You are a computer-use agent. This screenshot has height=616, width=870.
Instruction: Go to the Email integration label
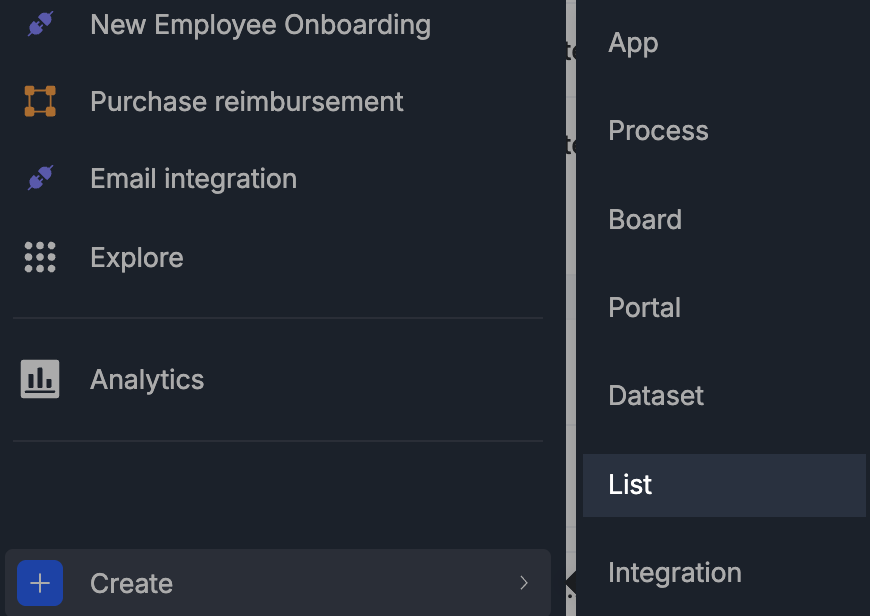[x=193, y=179]
